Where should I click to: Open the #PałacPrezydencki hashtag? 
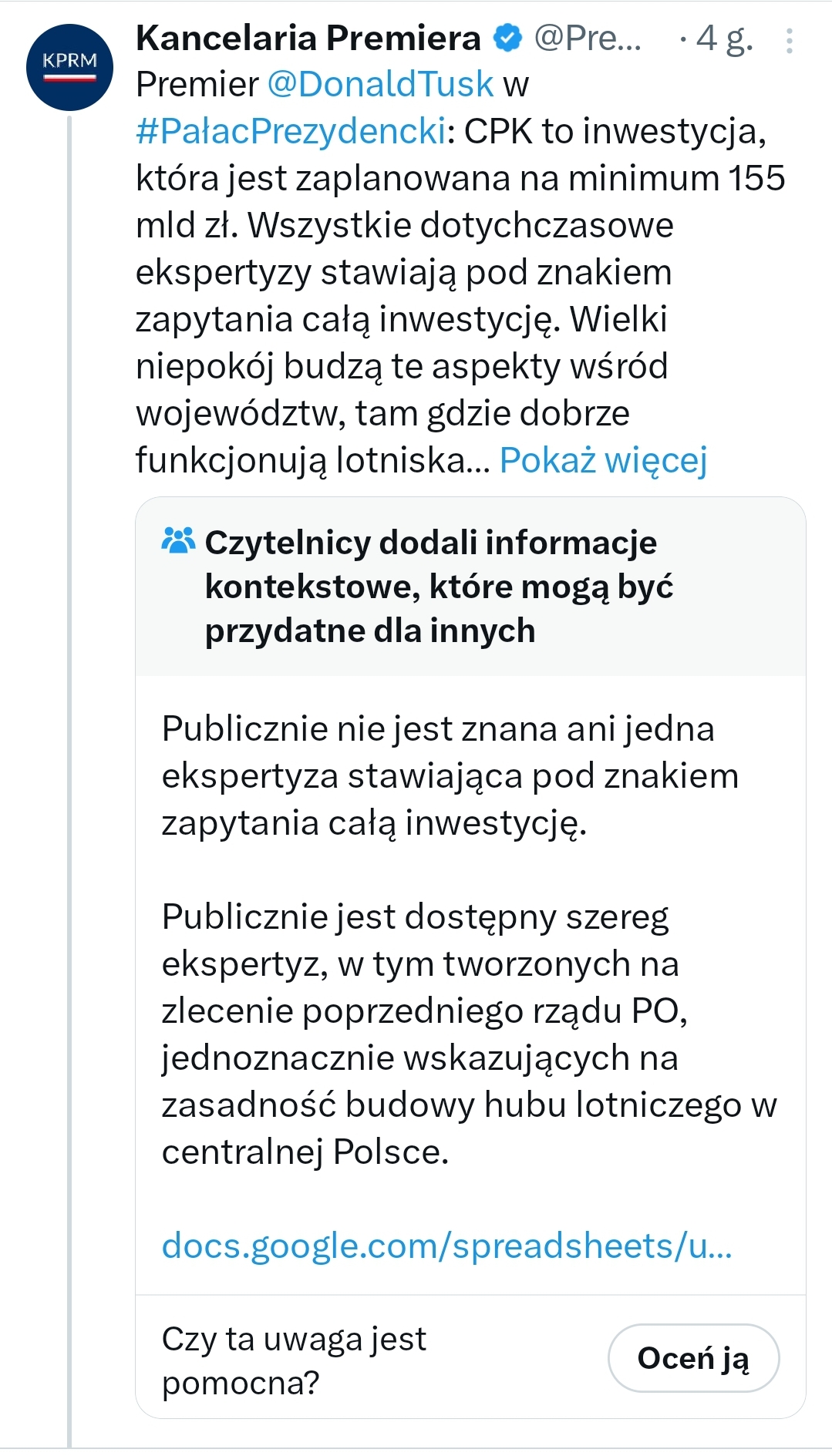pyautogui.click(x=291, y=132)
